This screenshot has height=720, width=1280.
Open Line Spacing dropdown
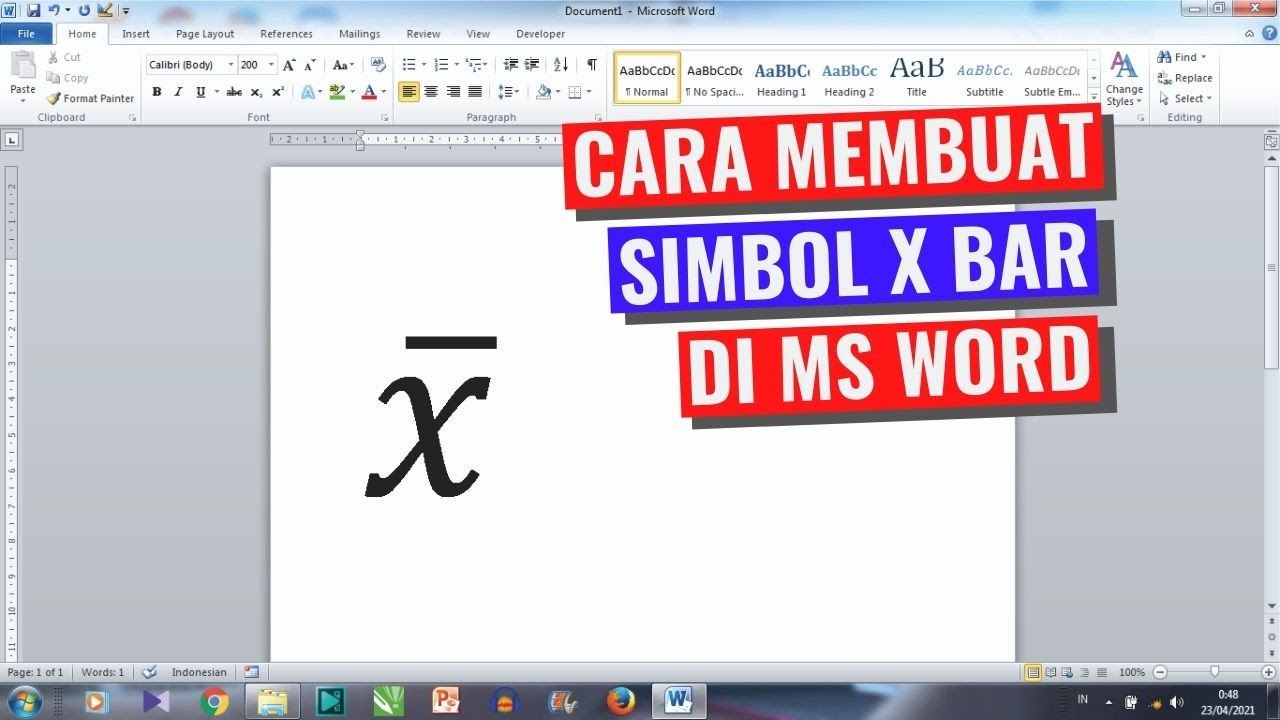pos(508,92)
